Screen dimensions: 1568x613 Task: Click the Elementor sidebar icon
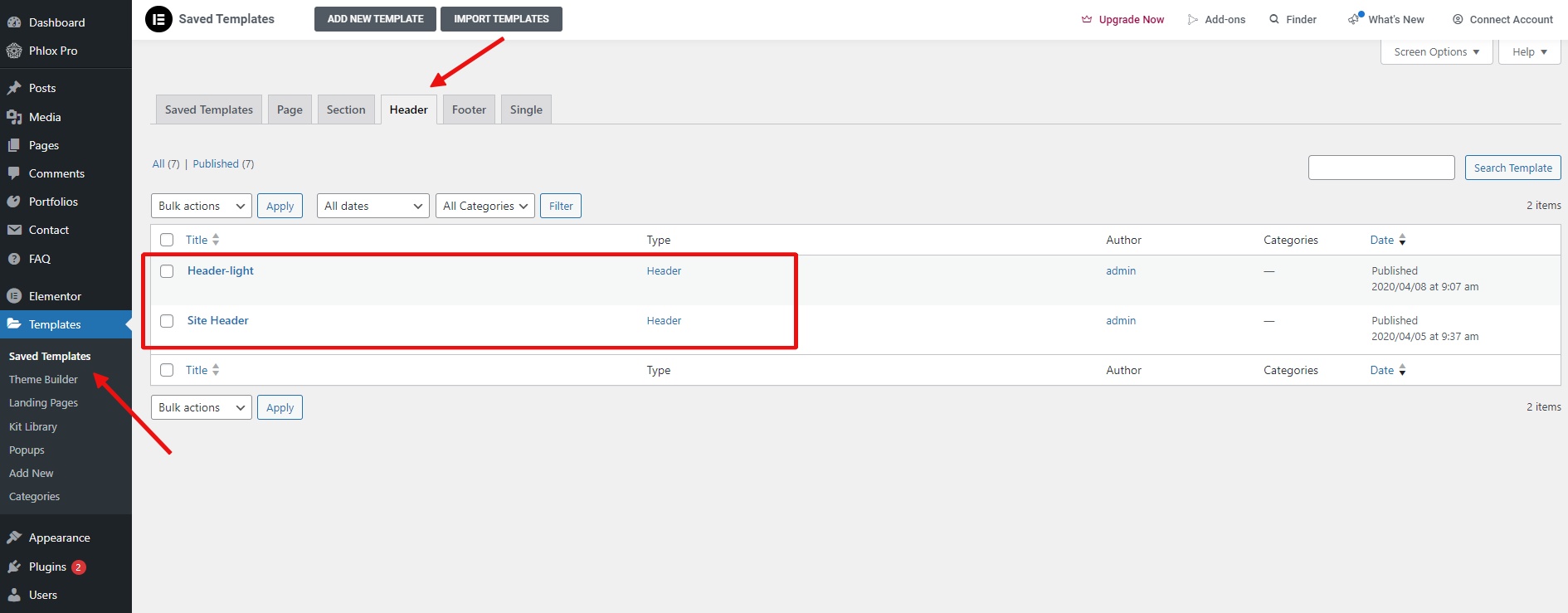[14, 296]
